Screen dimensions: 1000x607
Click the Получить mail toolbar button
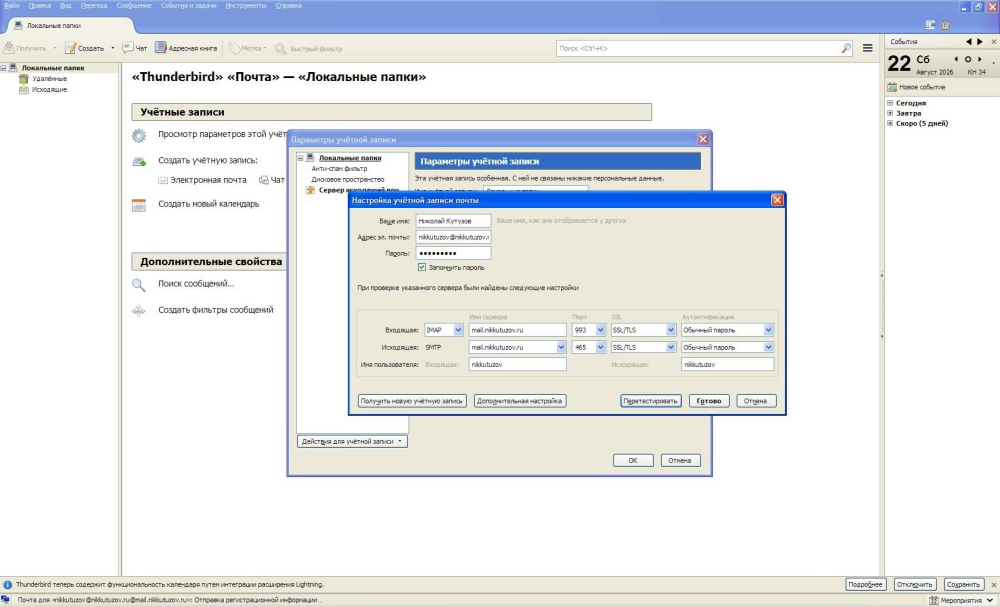coord(26,48)
